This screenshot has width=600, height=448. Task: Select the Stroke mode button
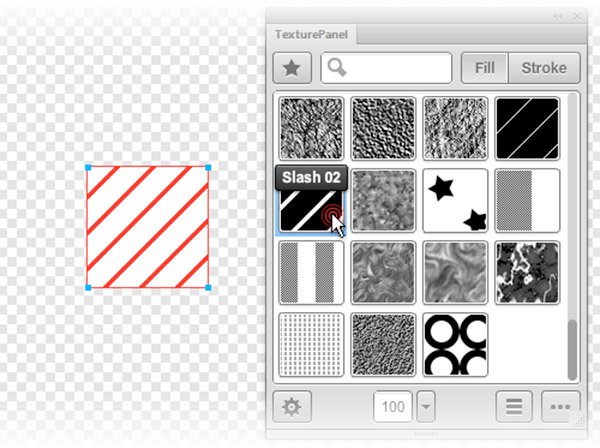(x=544, y=68)
